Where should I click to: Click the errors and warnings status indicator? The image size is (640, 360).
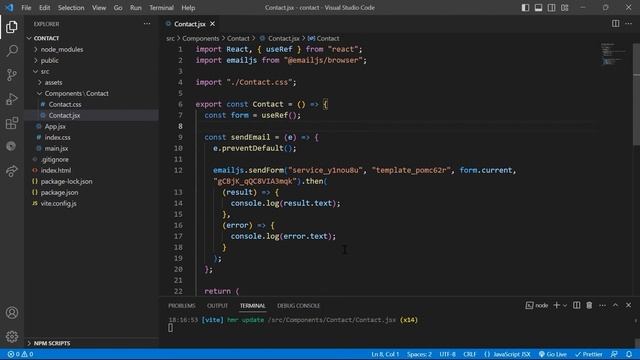click(x=20, y=354)
